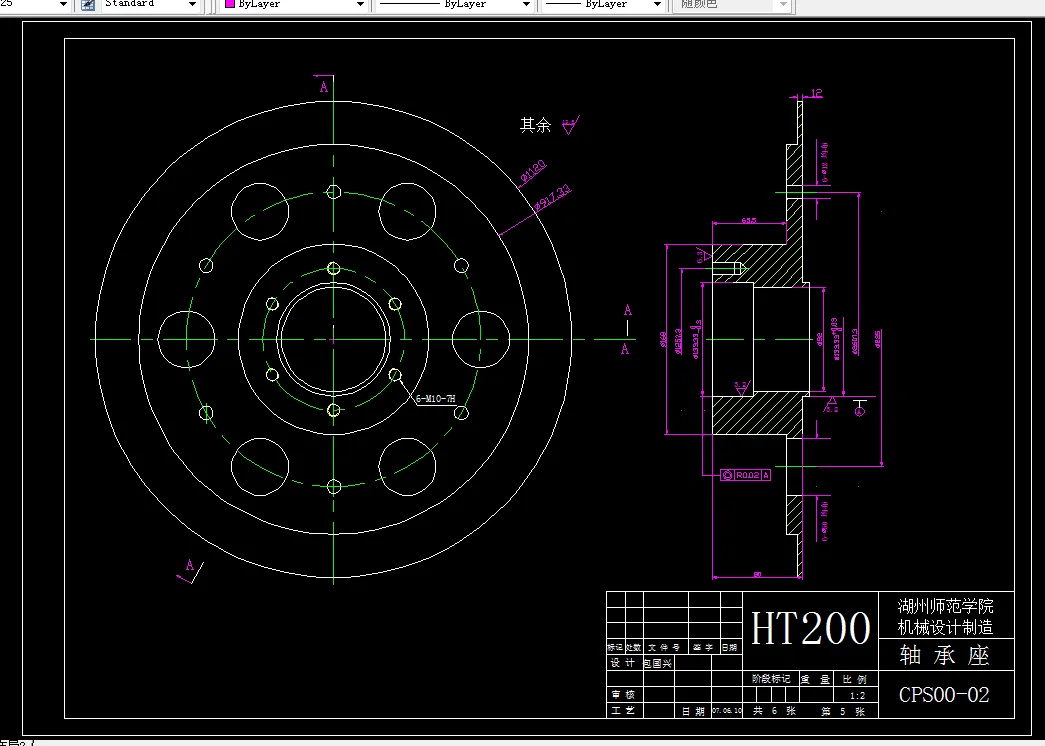Click the lower-left section marker A
This screenshot has width=1045, height=746.
tap(190, 566)
